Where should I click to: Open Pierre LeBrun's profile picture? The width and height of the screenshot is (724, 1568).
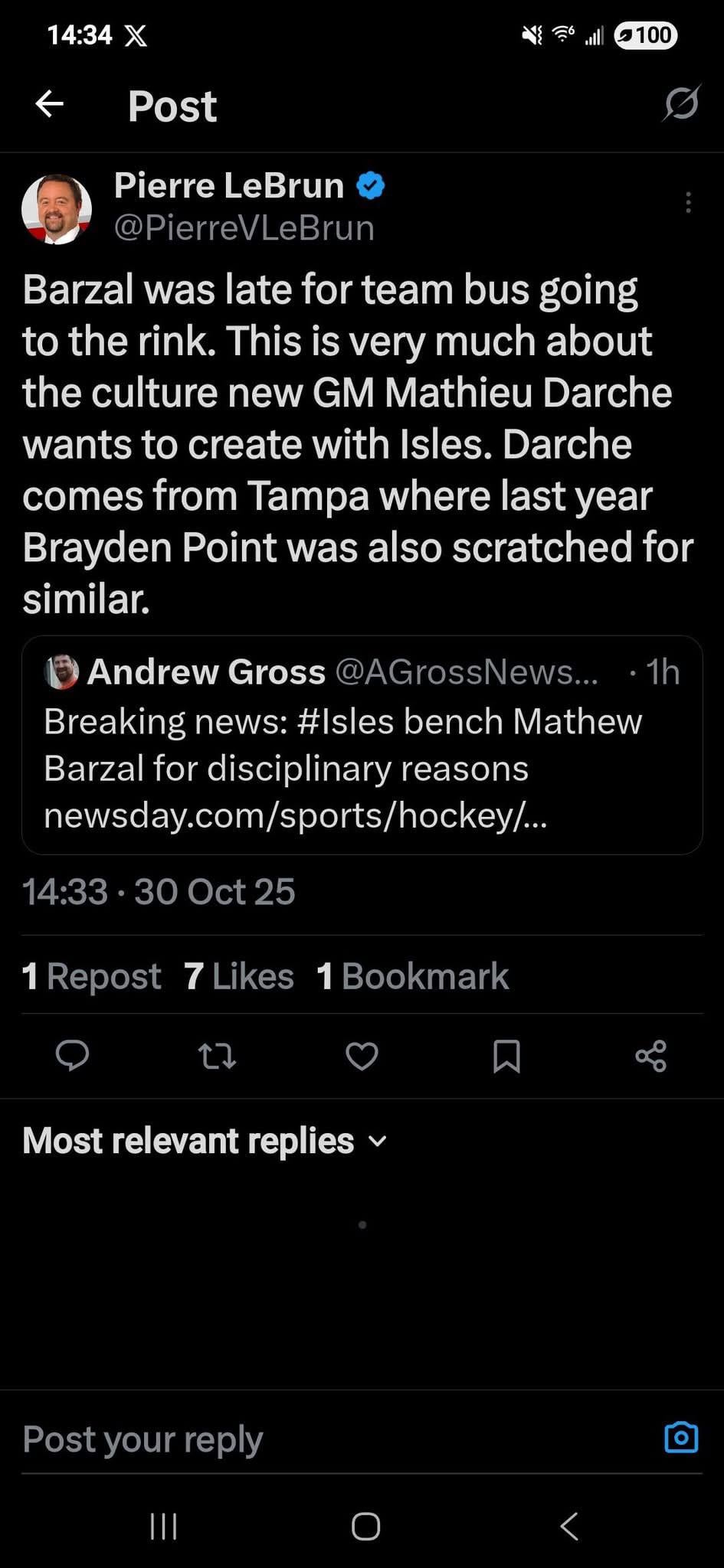click(x=57, y=209)
